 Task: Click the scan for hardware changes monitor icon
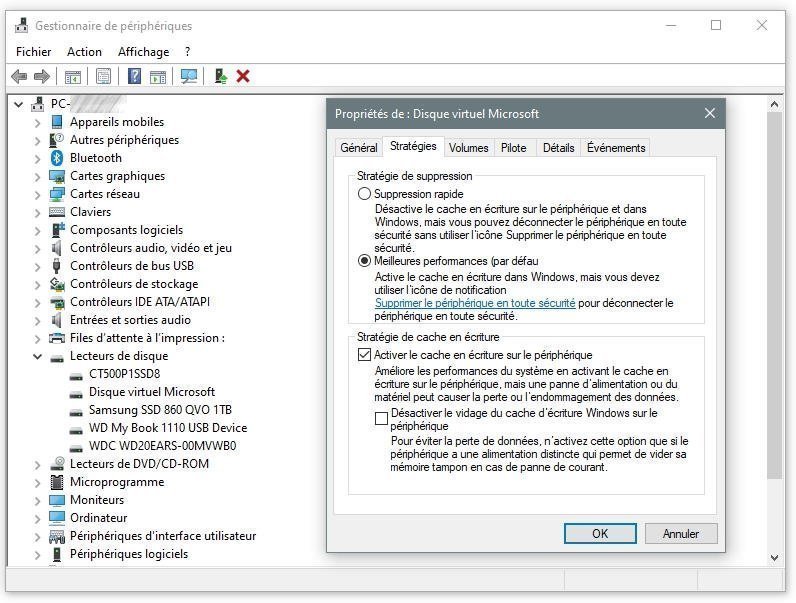tap(189, 77)
